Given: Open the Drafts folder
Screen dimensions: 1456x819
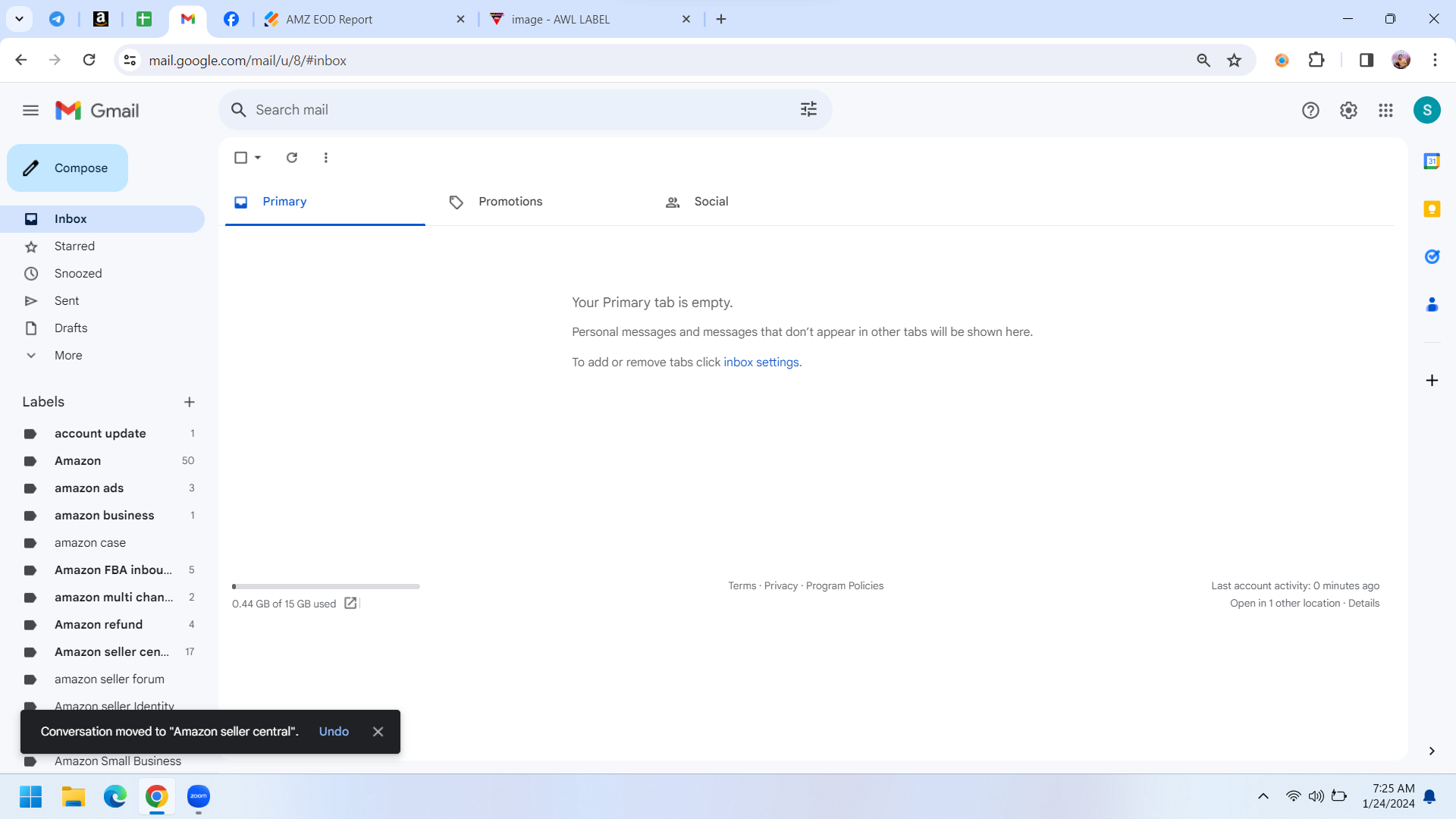Looking at the screenshot, I should (102, 328).
